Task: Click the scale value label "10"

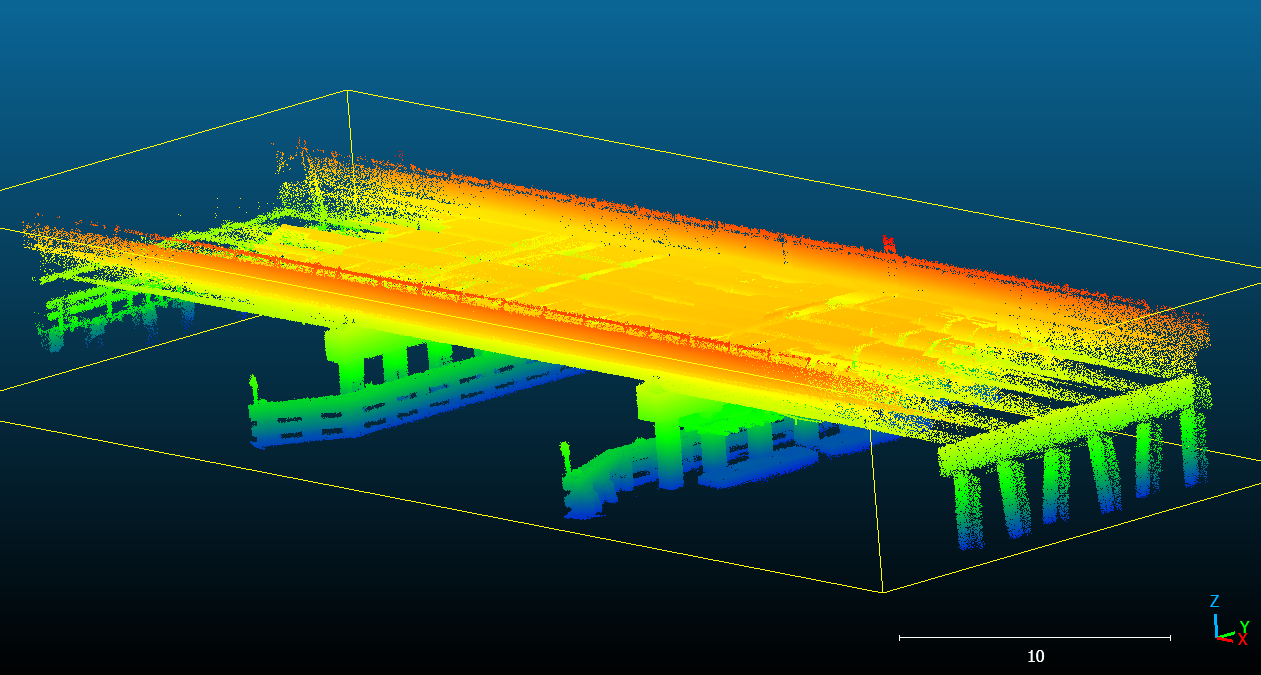Action: point(1035,657)
